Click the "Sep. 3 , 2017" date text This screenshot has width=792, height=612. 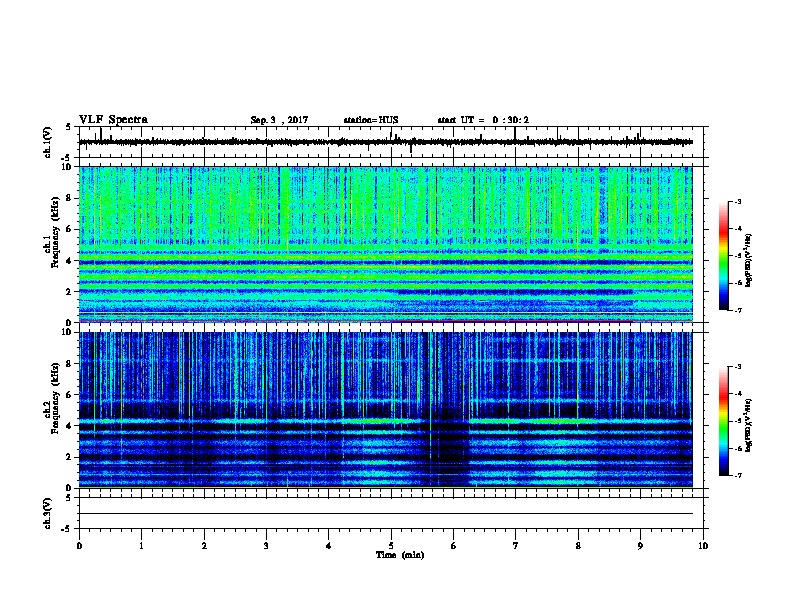279,120
